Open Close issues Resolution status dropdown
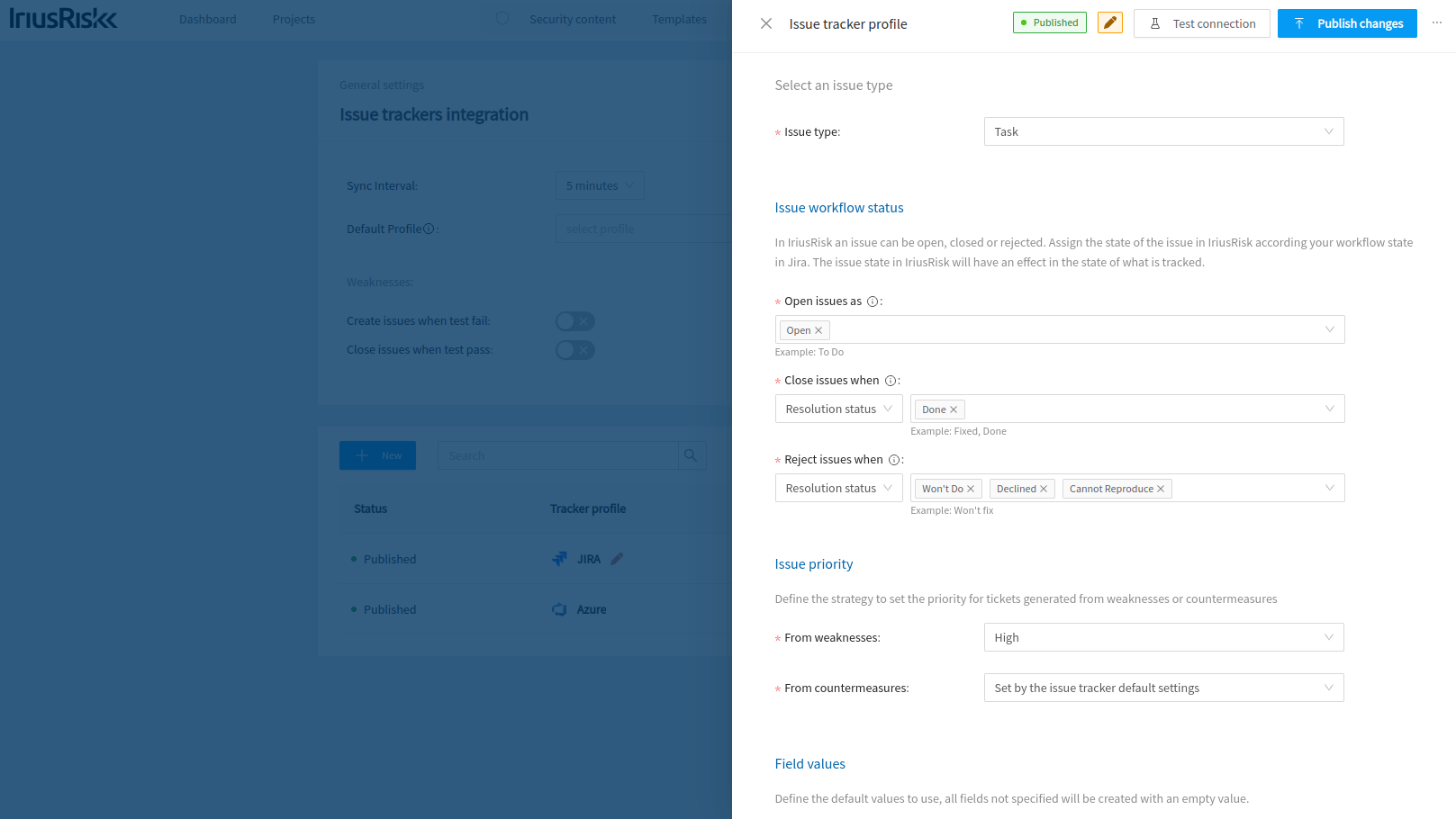This screenshot has width=1456, height=819. click(x=838, y=409)
